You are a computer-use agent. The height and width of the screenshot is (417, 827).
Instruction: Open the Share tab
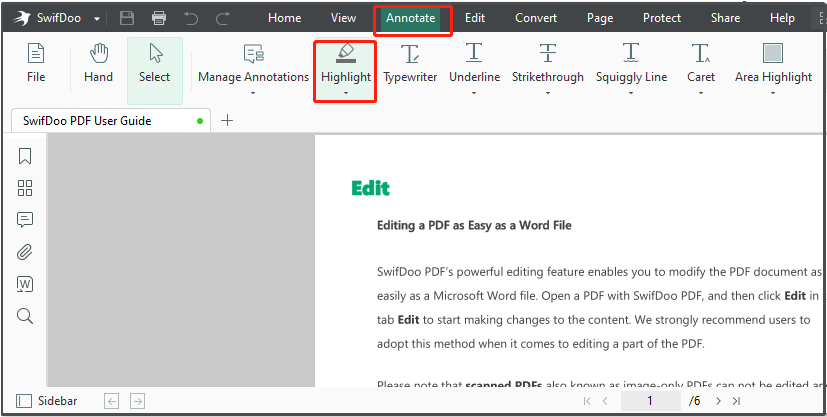[x=725, y=18]
